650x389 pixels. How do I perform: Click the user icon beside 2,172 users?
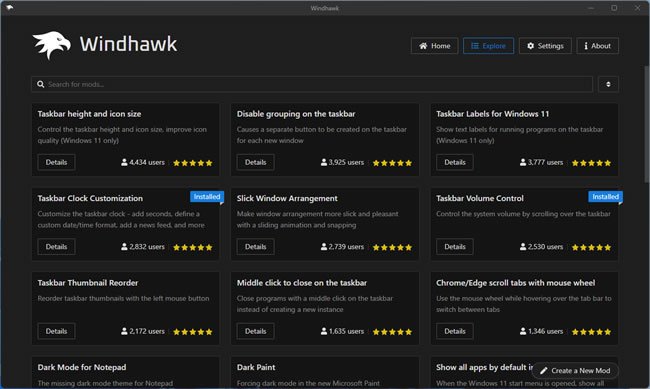tap(124, 331)
